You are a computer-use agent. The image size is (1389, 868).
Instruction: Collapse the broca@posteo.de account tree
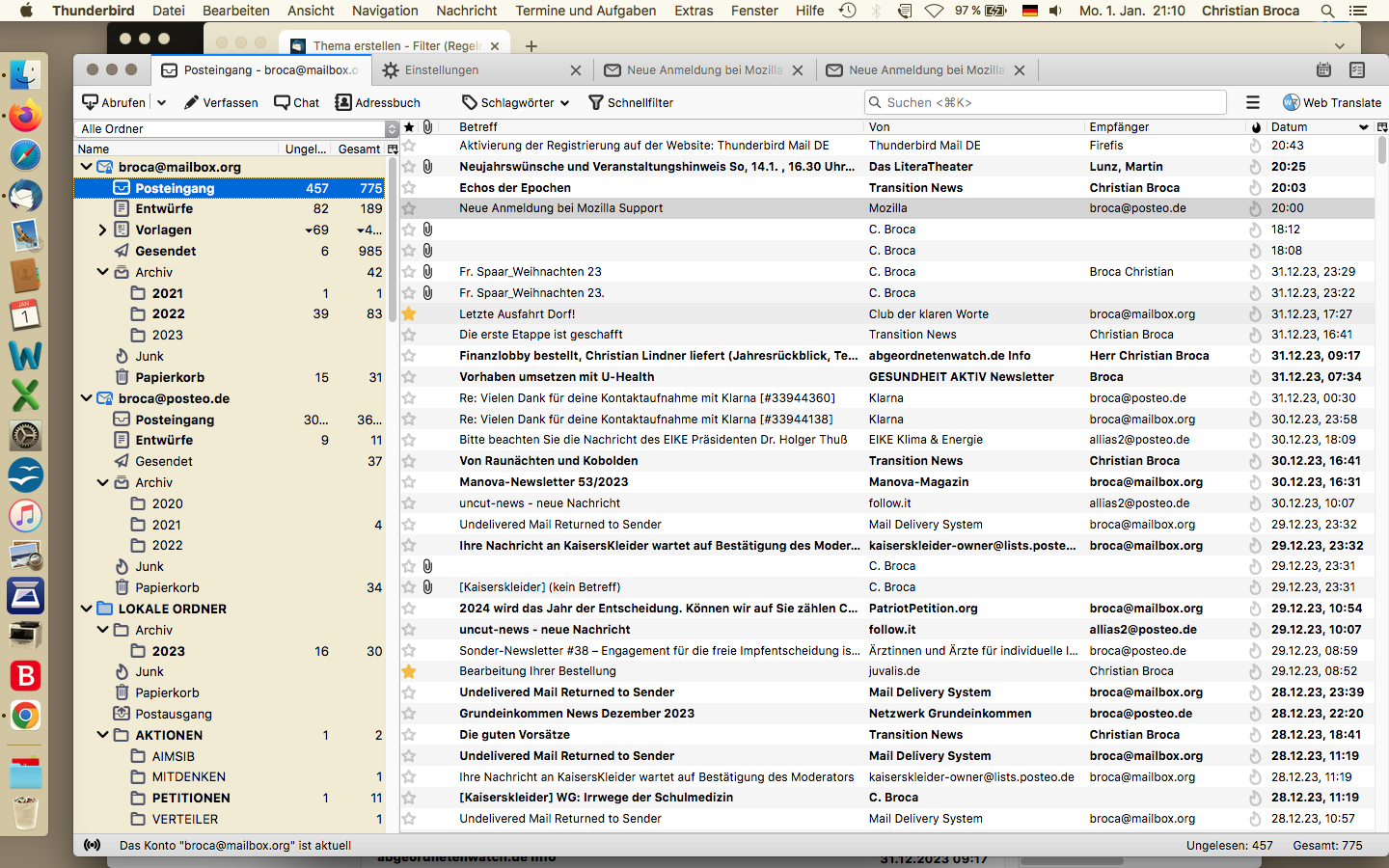tap(86, 398)
